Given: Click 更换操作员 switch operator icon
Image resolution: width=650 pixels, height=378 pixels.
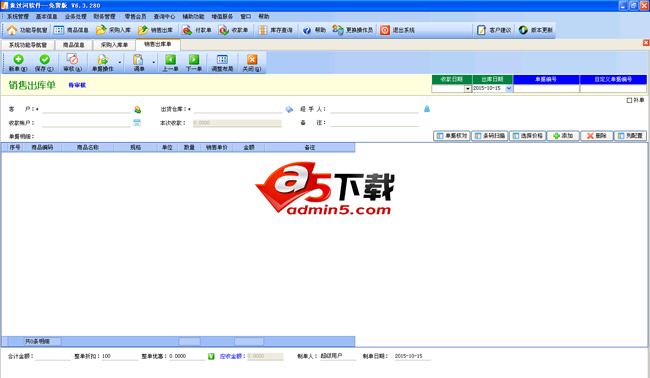Looking at the screenshot, I should pyautogui.click(x=338, y=30).
